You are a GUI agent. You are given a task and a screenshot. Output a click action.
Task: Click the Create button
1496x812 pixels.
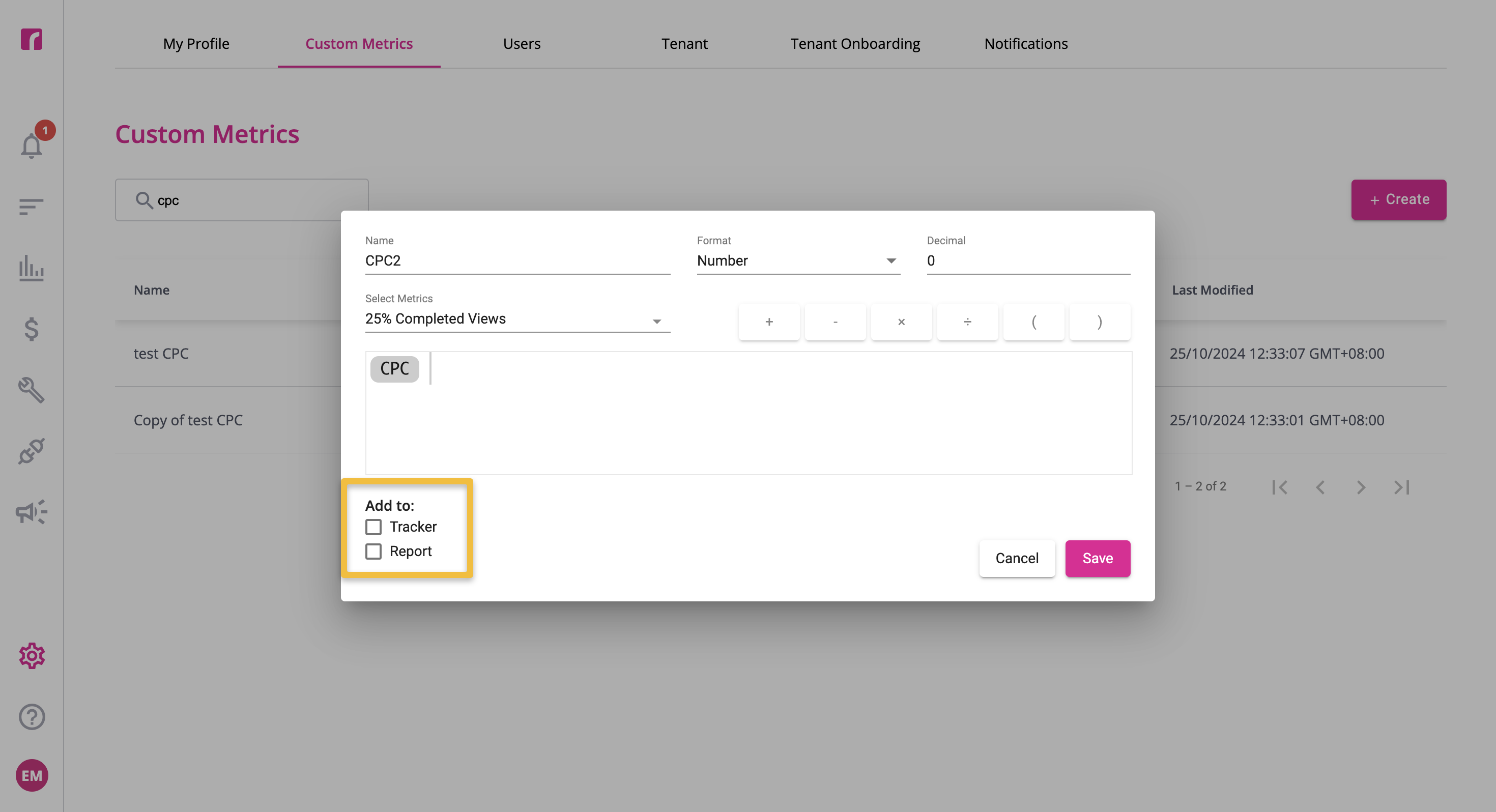(x=1398, y=199)
